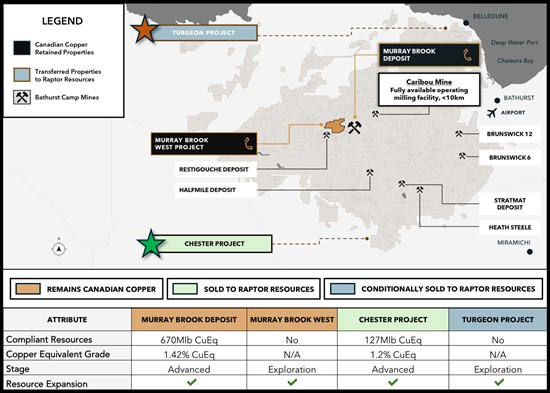Click Turgeon Project resource expansion checkmark

click(x=499, y=382)
